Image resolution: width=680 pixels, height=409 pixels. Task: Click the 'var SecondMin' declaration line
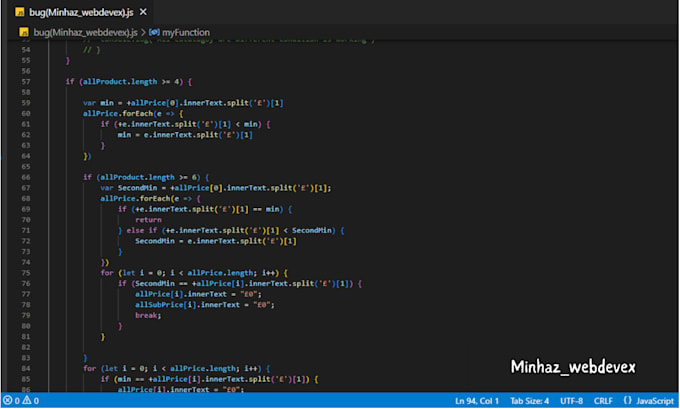[216, 188]
